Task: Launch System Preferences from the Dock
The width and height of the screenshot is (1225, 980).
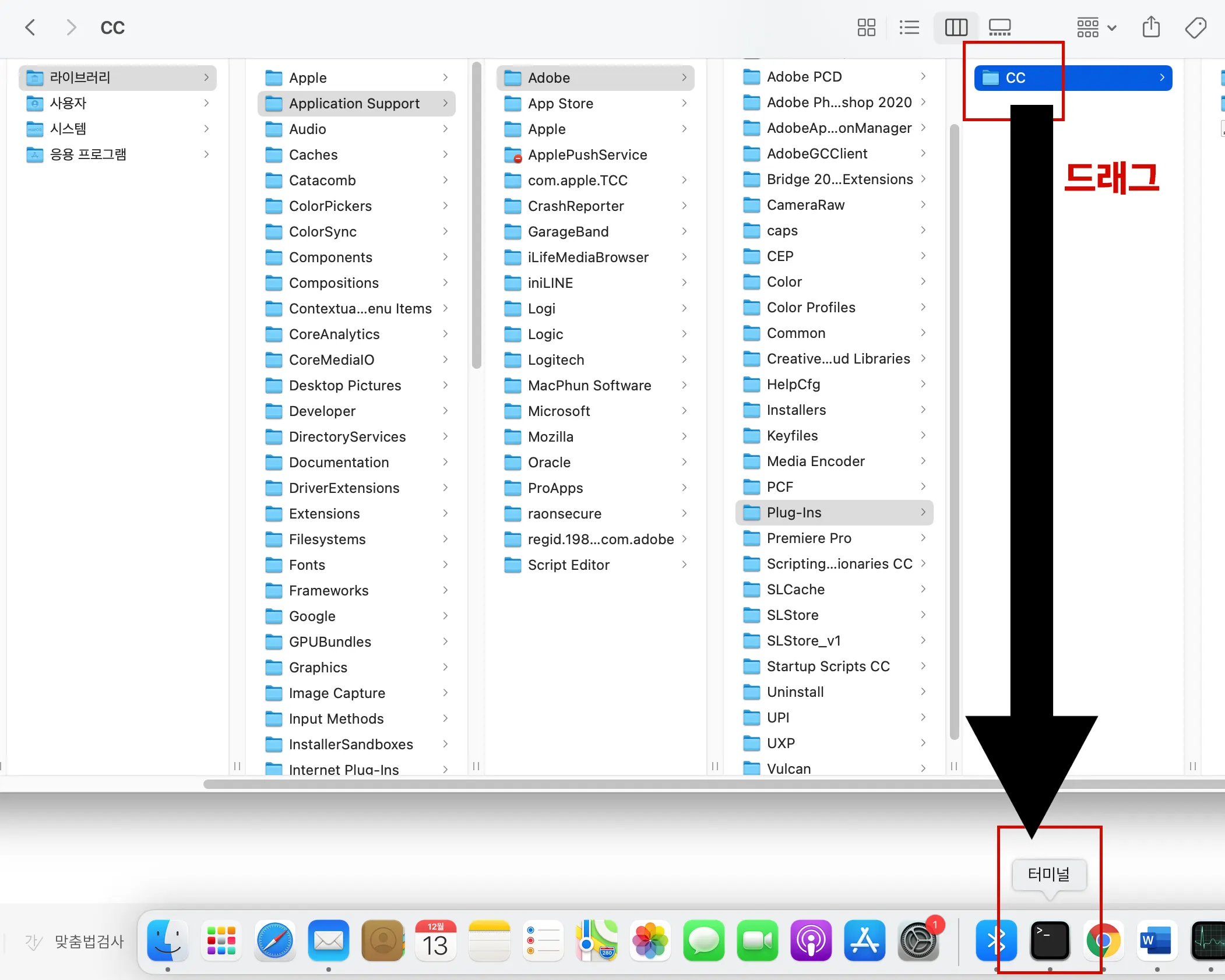Action: (x=918, y=940)
